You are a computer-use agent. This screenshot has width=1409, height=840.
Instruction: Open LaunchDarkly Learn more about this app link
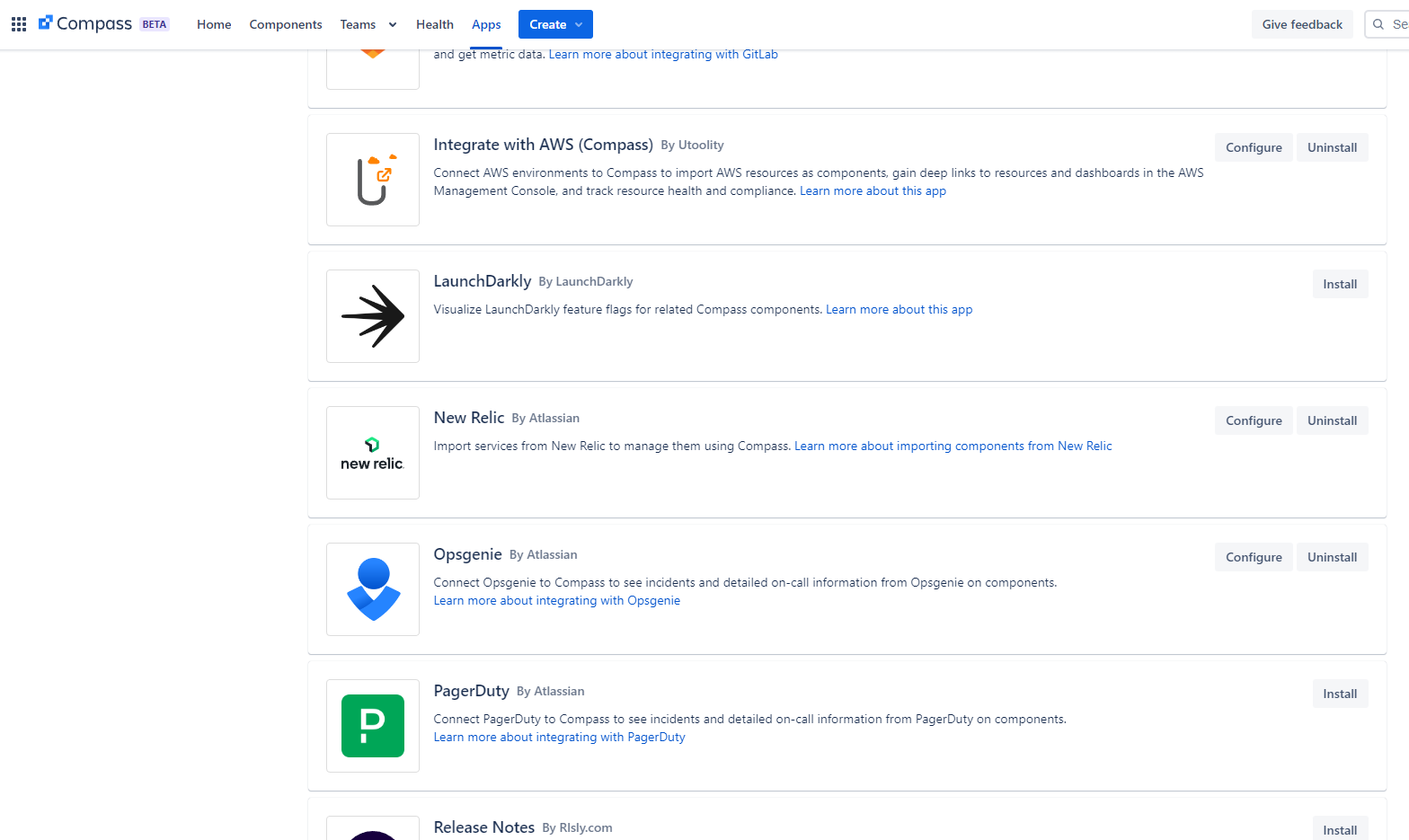click(x=899, y=309)
